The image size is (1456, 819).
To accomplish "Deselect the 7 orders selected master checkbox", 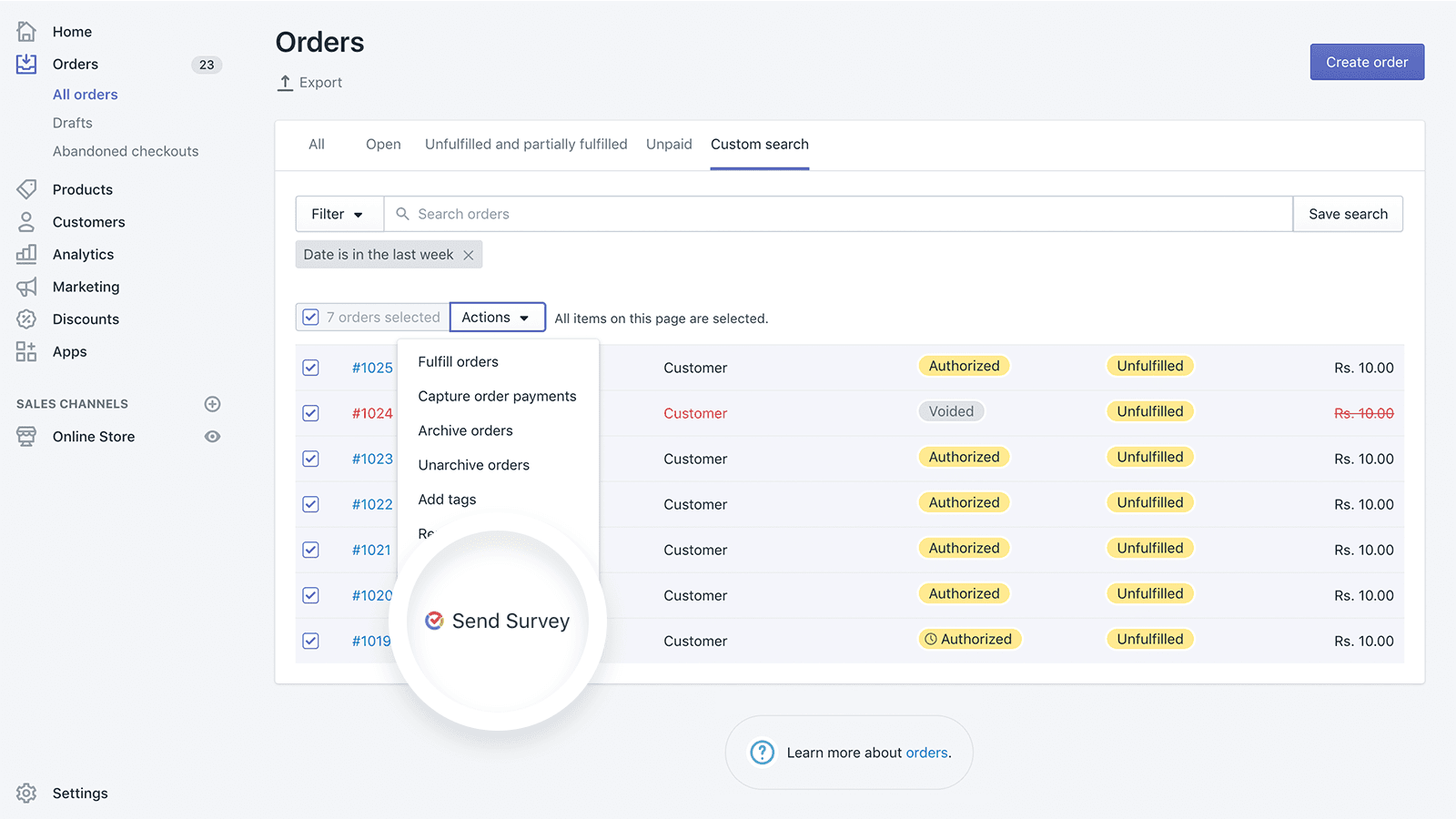I will tap(310, 317).
